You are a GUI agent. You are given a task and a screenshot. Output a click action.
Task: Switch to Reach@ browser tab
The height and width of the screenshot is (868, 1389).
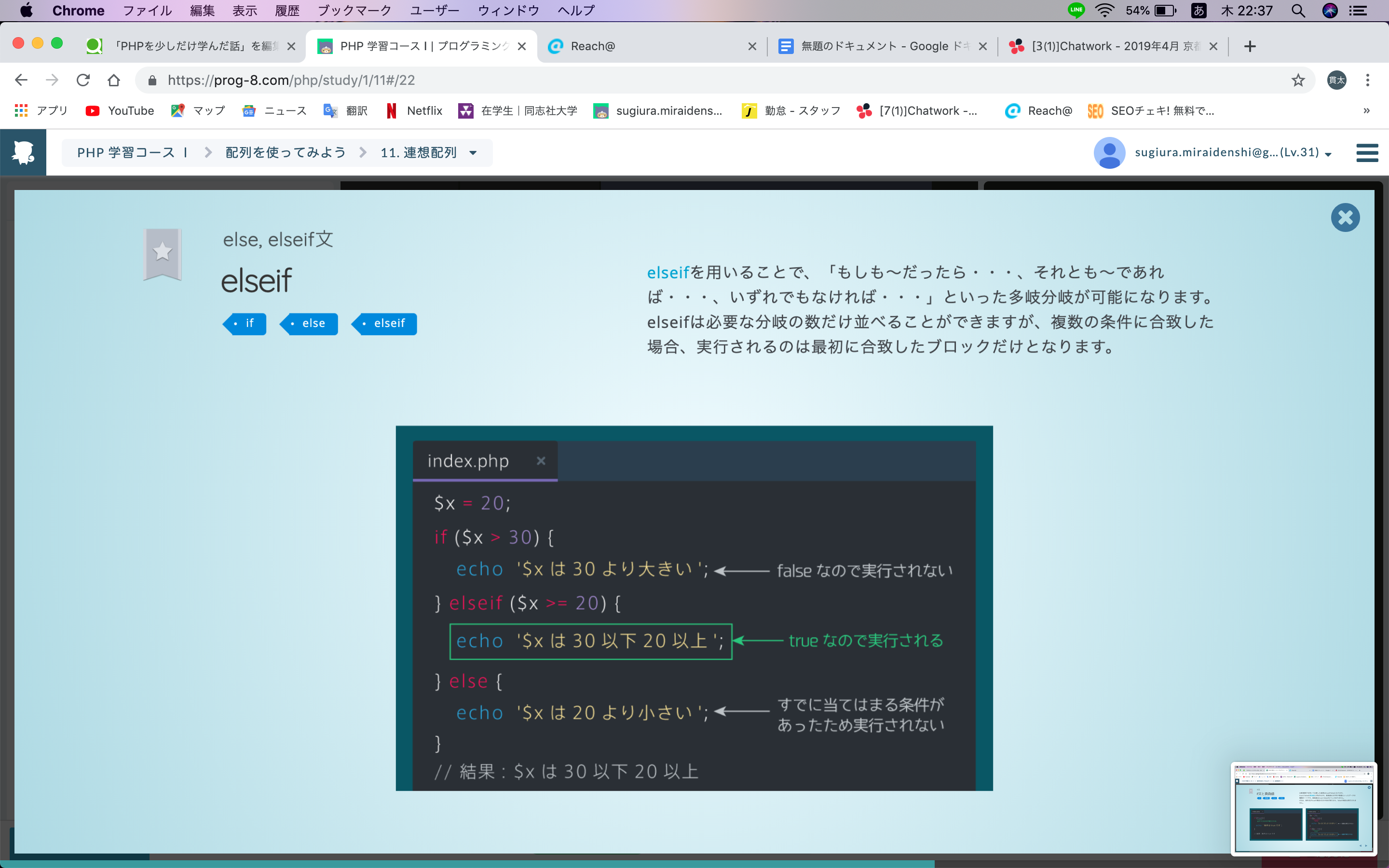click(x=652, y=46)
